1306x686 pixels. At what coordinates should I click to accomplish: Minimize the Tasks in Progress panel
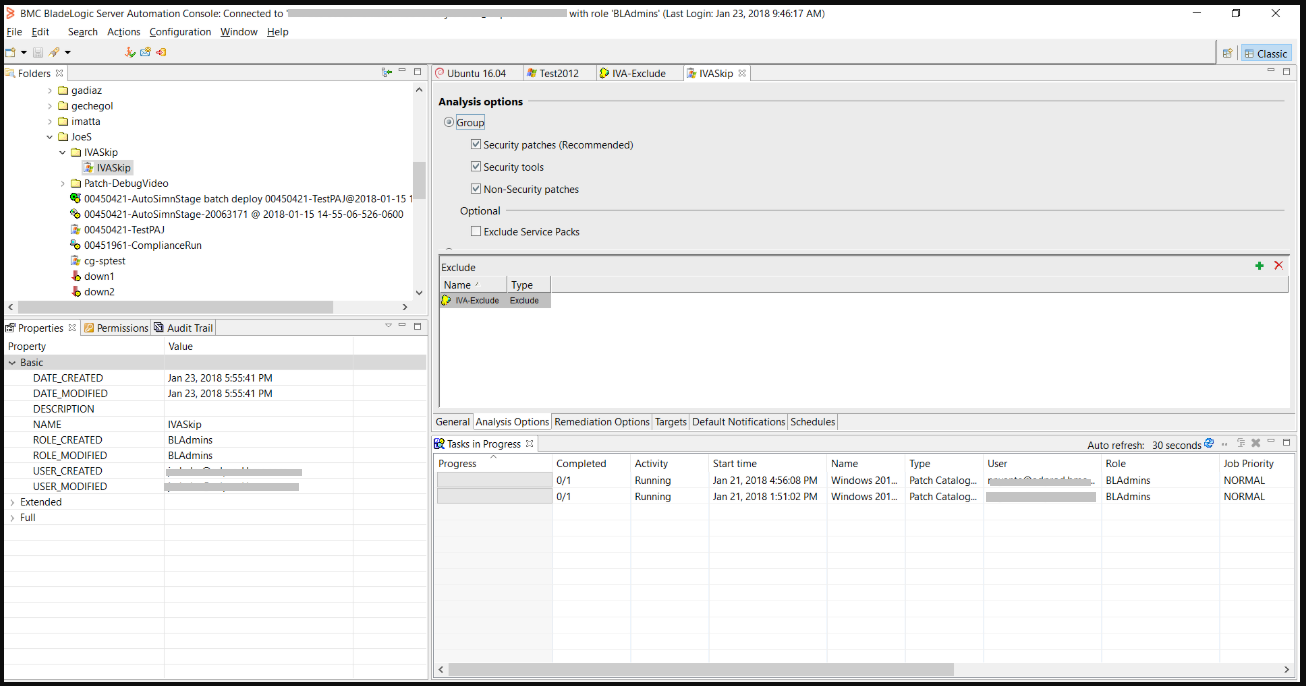(x=1272, y=442)
